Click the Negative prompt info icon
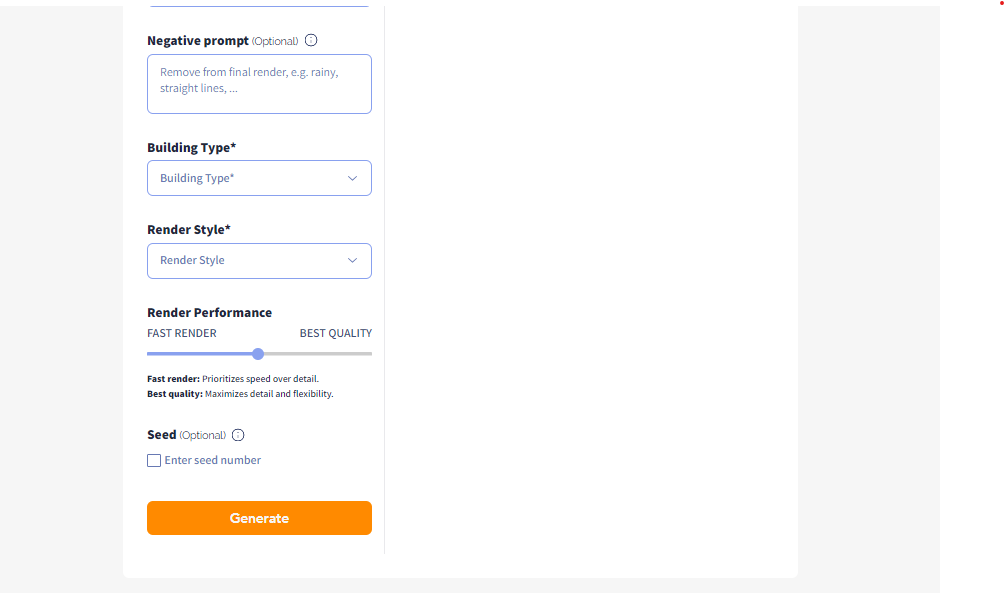Image resolution: width=1005 pixels, height=593 pixels. 311,41
